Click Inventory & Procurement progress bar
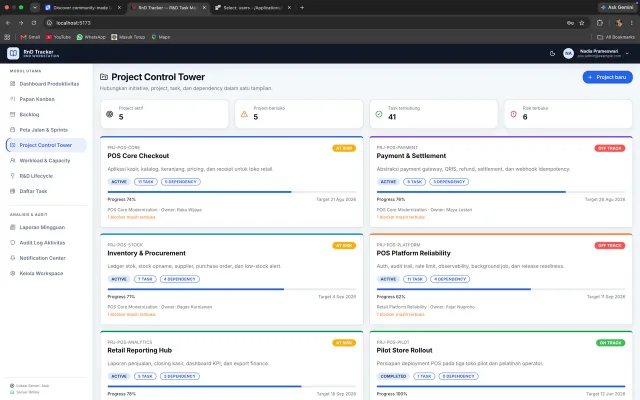 point(231,289)
